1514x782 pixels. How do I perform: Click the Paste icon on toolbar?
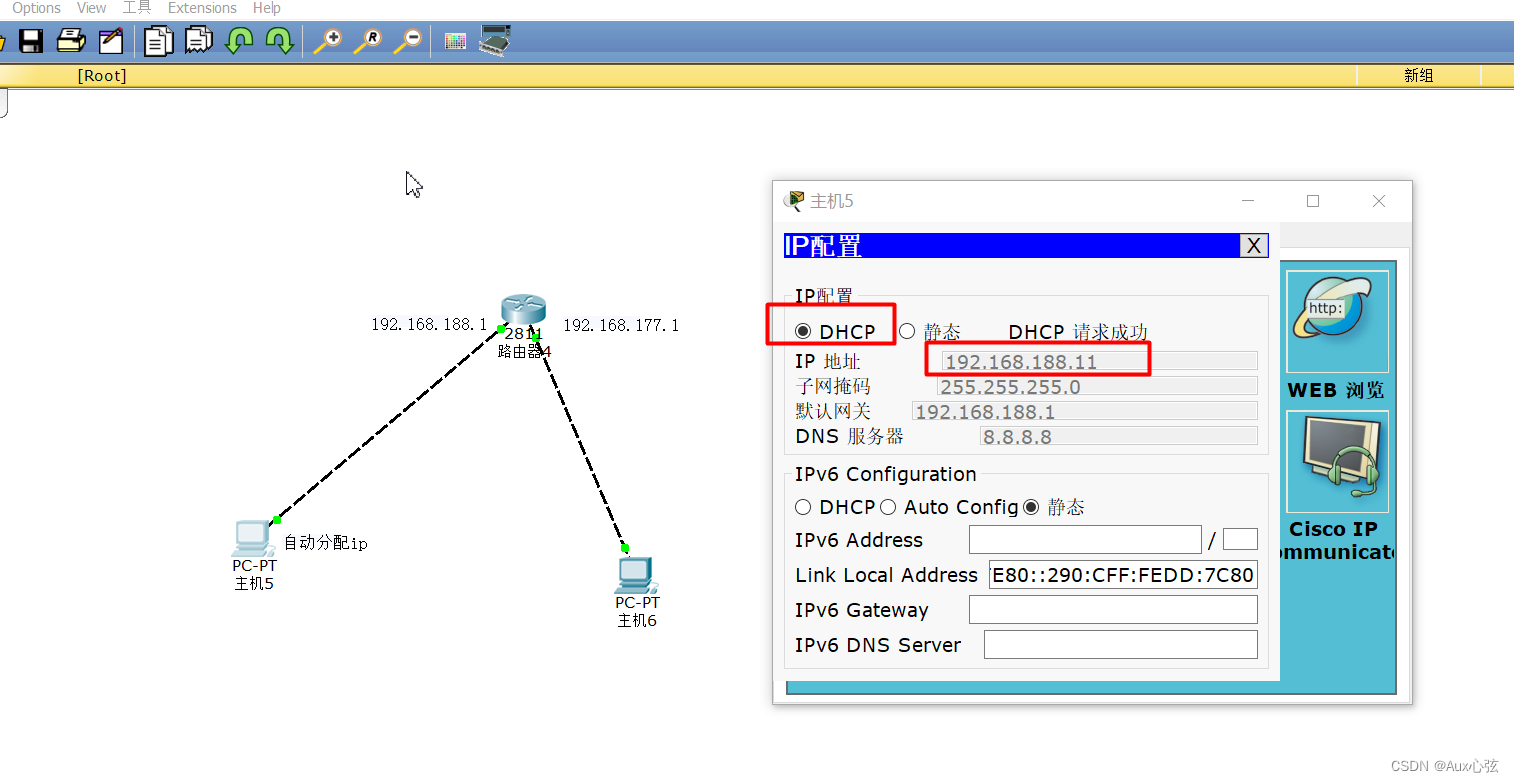(x=197, y=40)
